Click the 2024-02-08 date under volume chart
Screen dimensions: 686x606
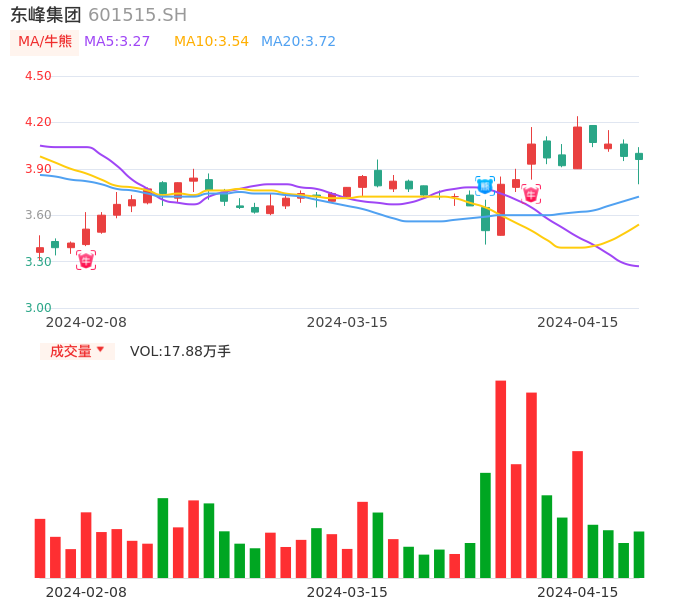pos(86,592)
